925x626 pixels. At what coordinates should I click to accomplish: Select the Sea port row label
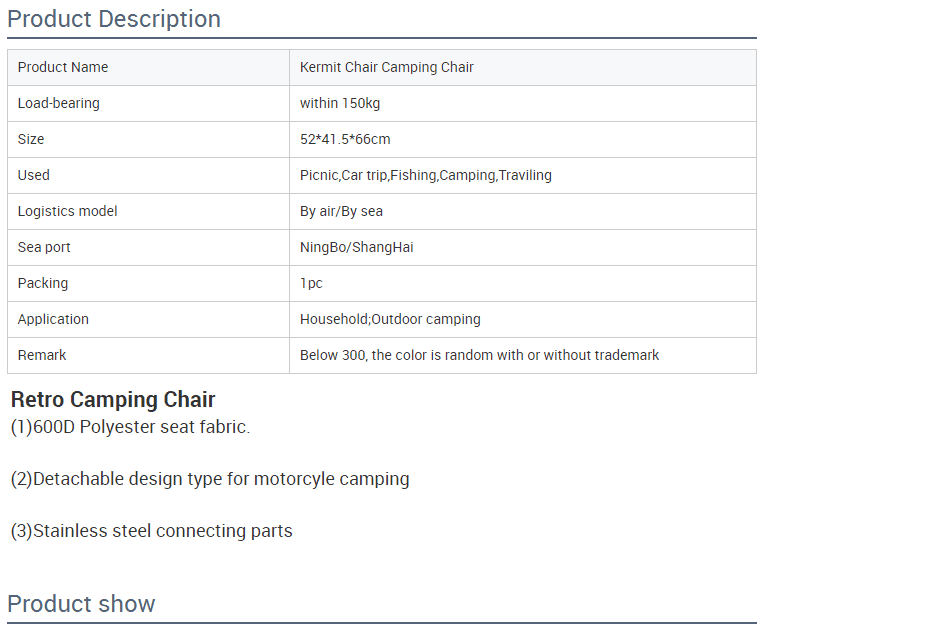[x=44, y=247]
